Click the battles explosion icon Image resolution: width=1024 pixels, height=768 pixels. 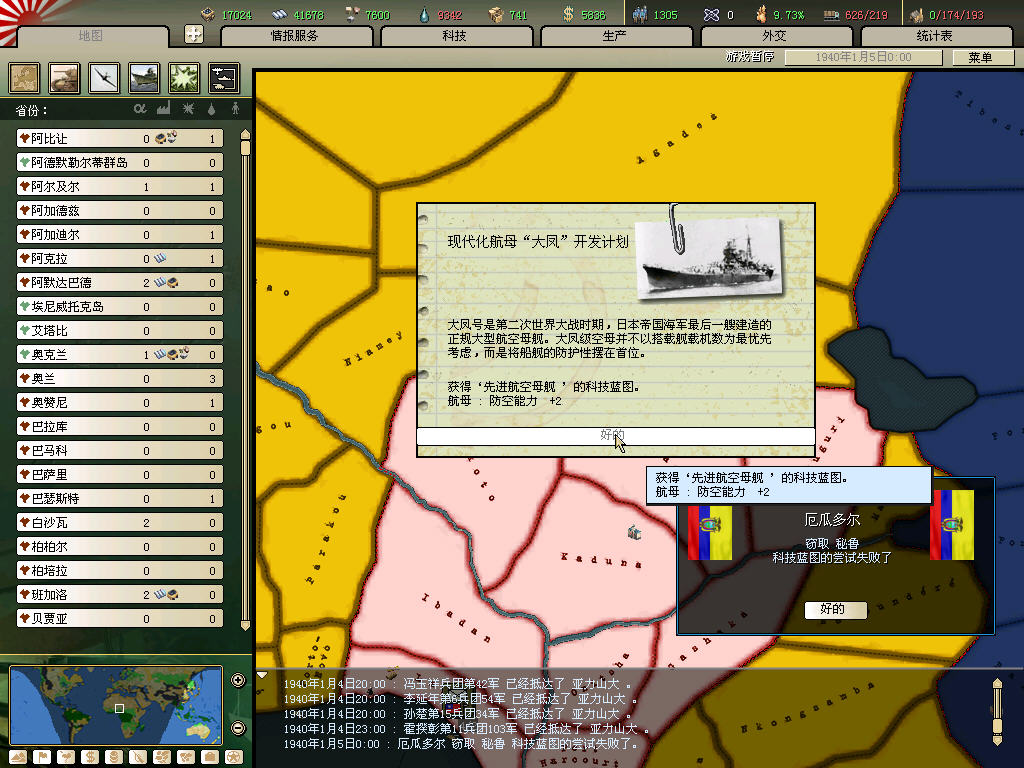point(184,78)
